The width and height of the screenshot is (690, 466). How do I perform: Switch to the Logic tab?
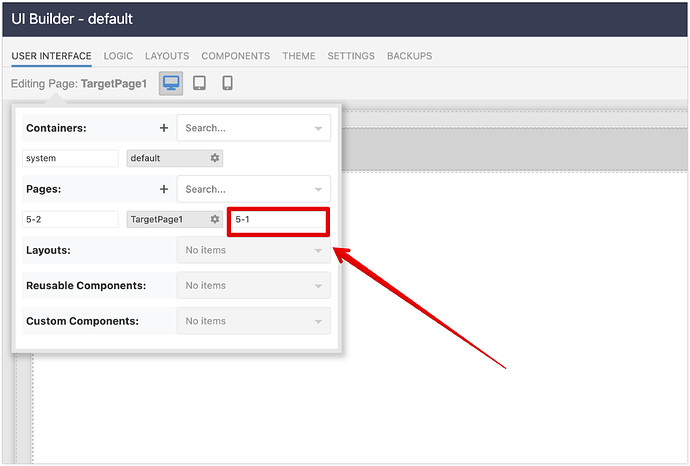coord(118,56)
